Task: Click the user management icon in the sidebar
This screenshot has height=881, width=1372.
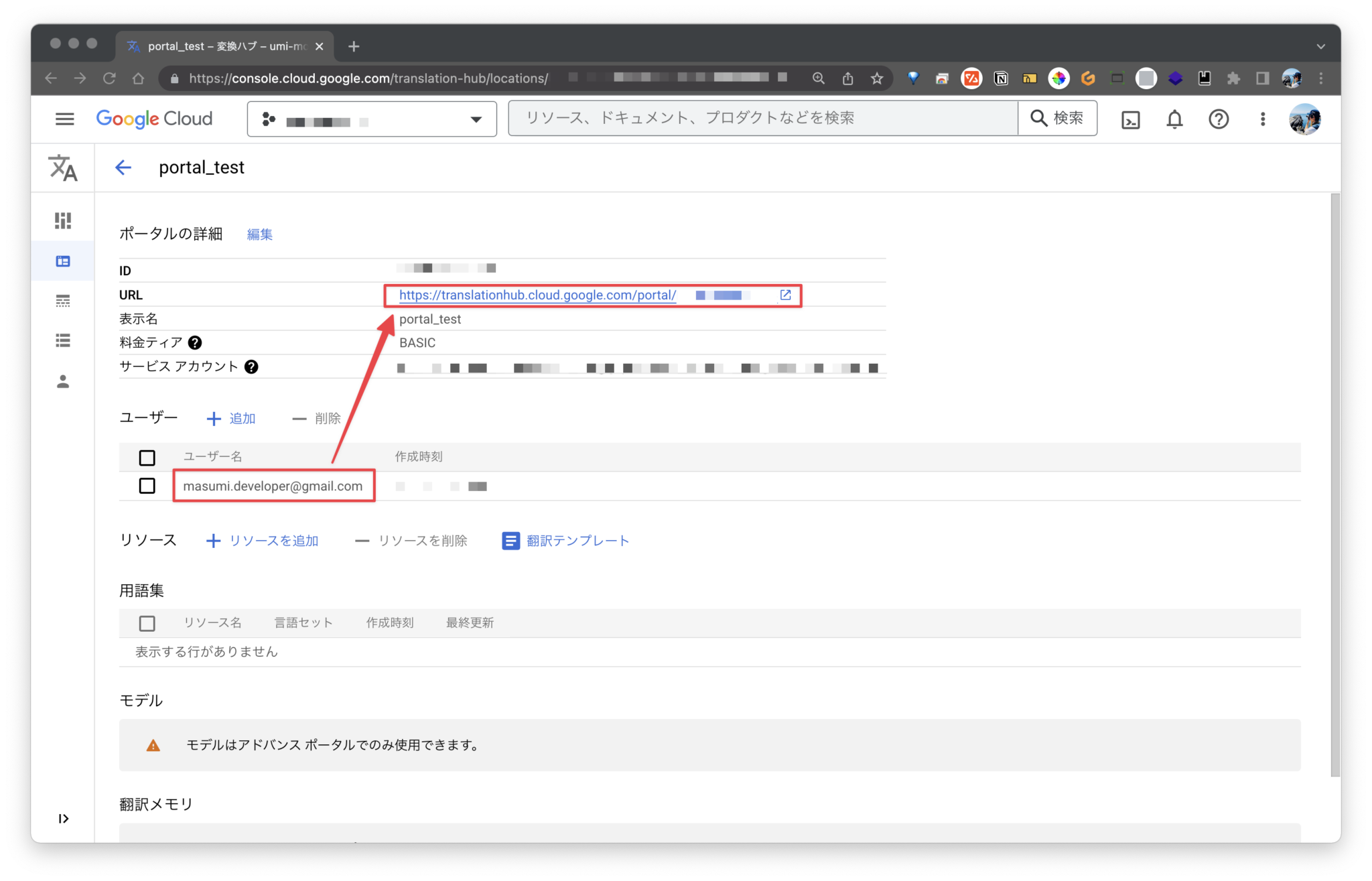Action: tap(63, 381)
